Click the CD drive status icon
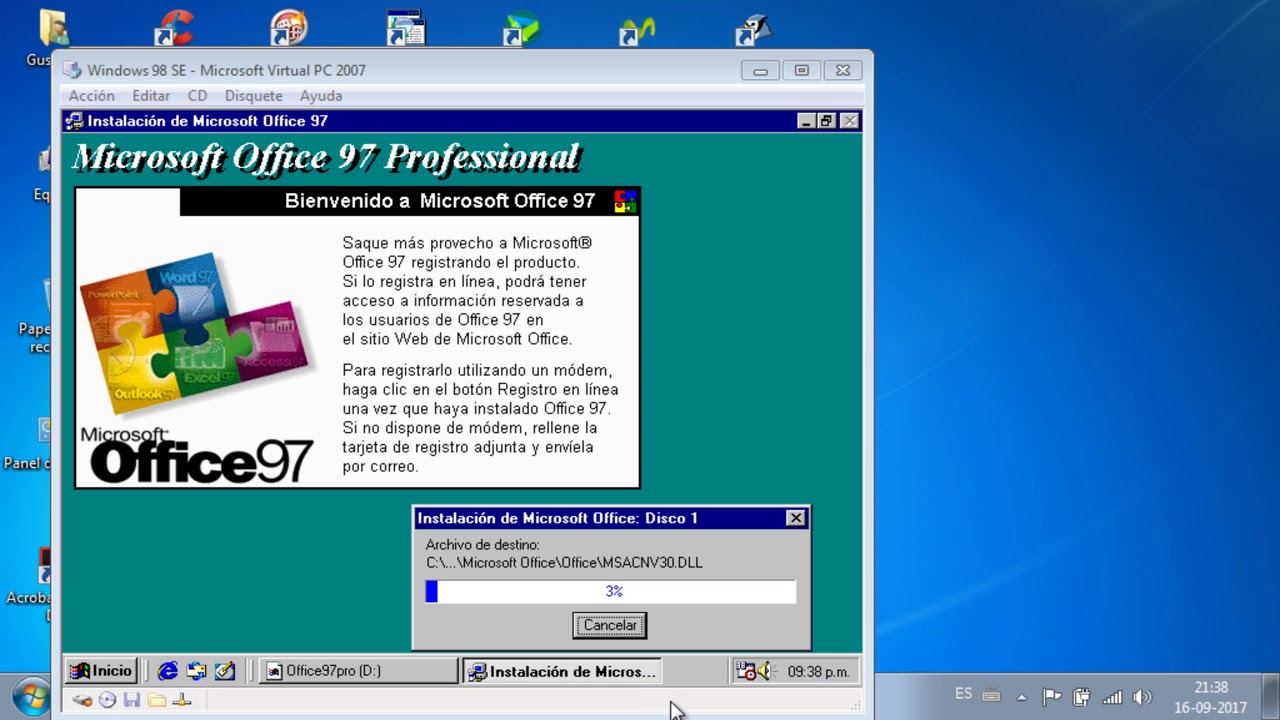 (107, 700)
